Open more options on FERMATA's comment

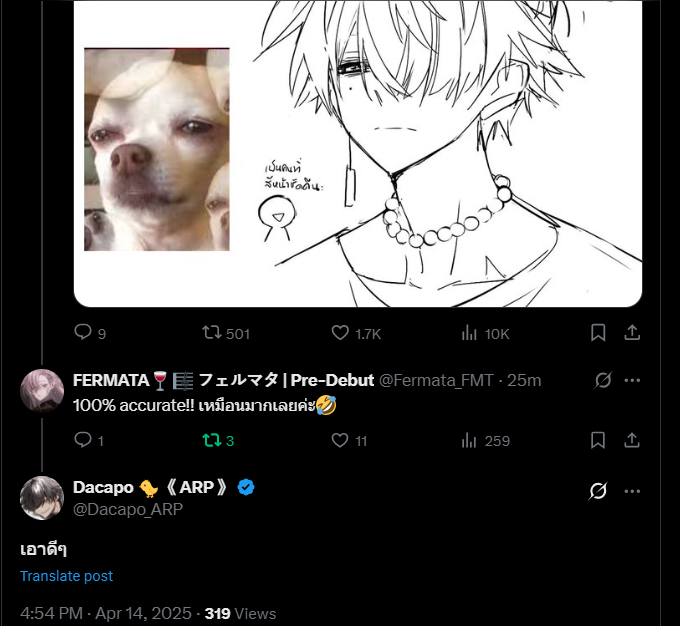632,380
